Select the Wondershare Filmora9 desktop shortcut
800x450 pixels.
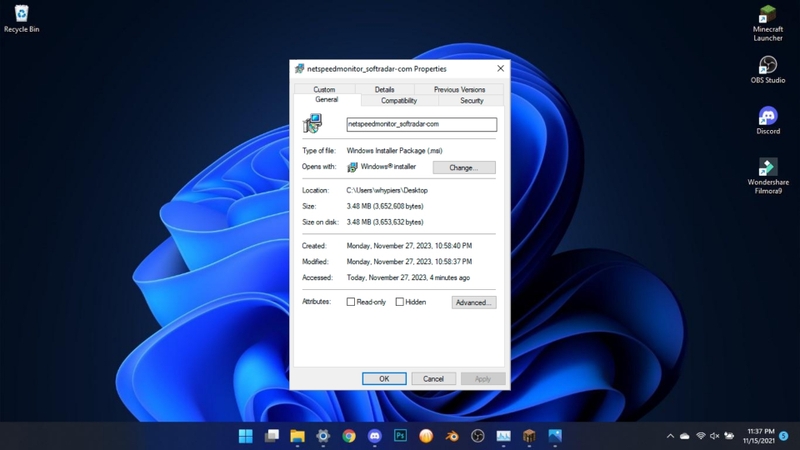[768, 176]
